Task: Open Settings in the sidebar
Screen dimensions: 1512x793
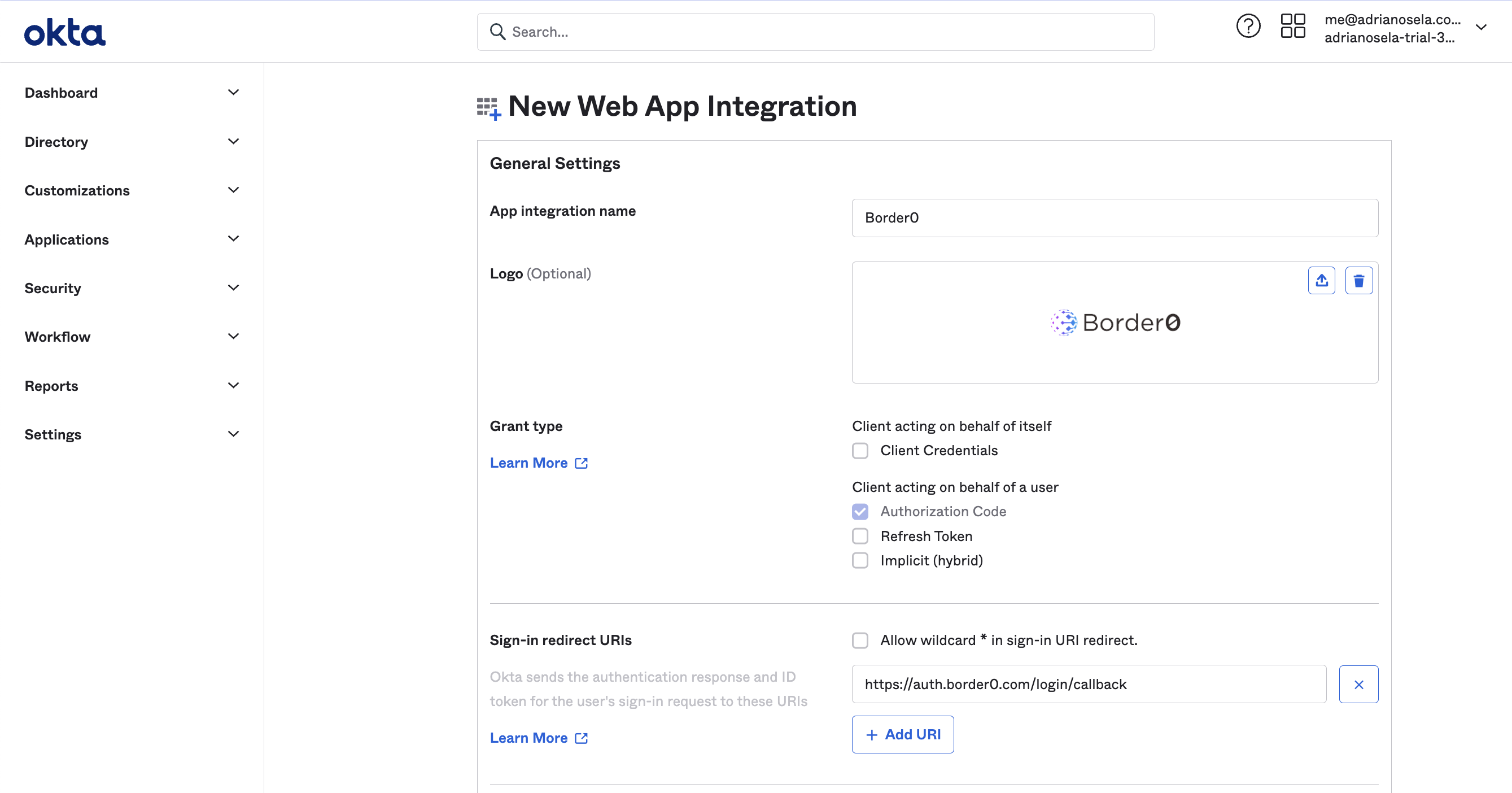Action: 53,435
